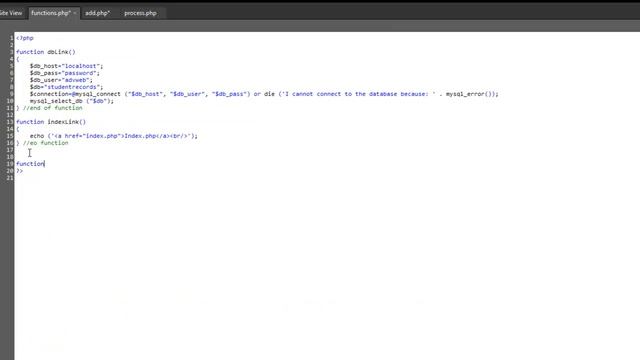The width and height of the screenshot is (640, 360).
Task: Click 'function indexLink()' declaration text
Action: tap(51, 122)
